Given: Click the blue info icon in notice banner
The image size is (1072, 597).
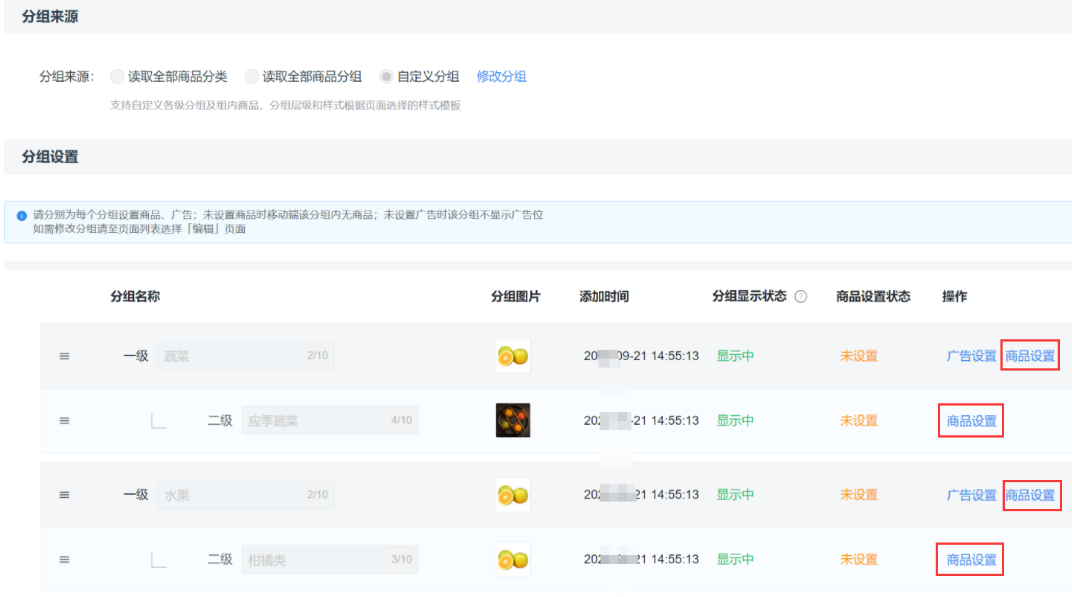Looking at the screenshot, I should tap(22, 215).
